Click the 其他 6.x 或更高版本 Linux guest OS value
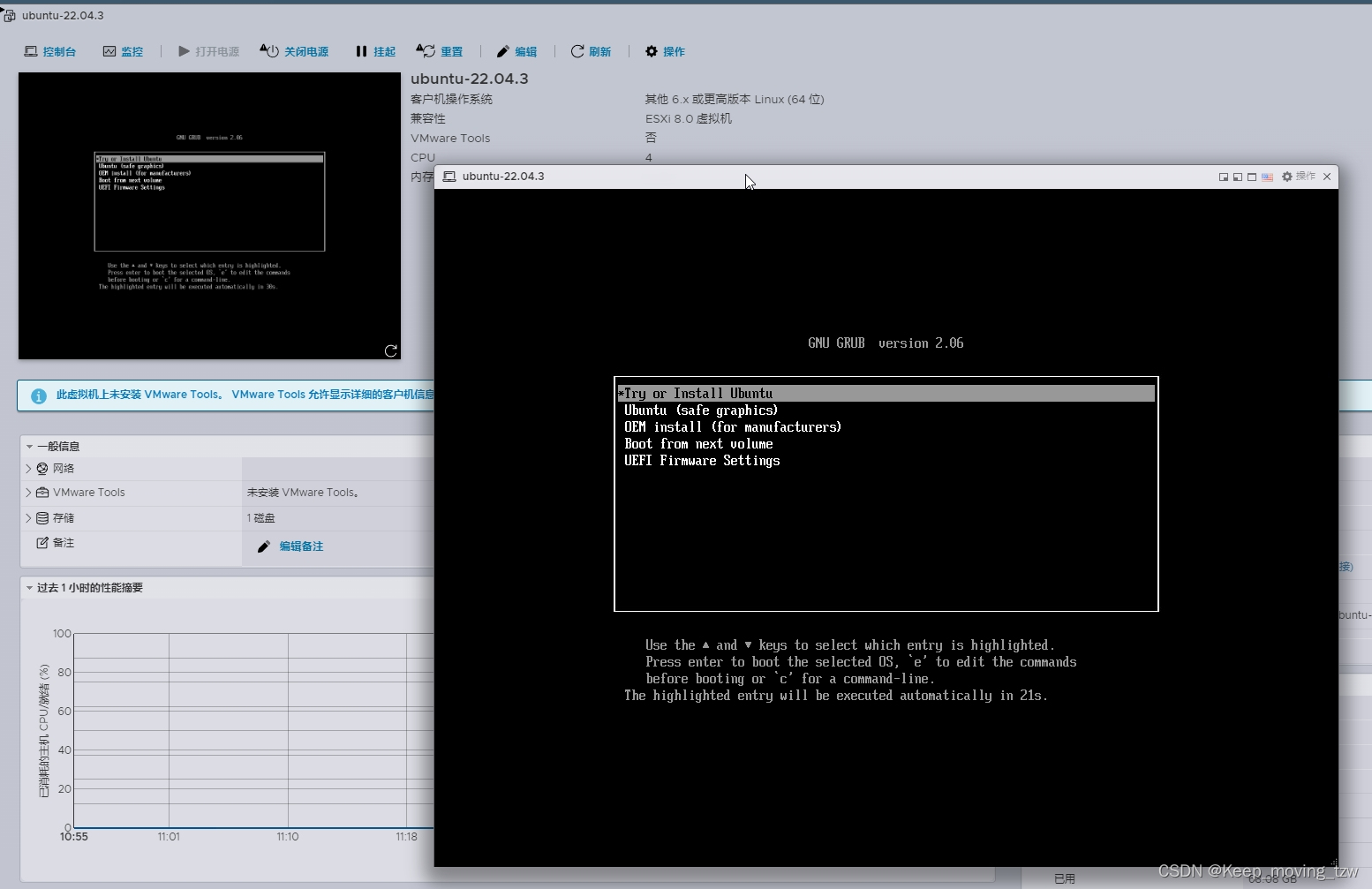This screenshot has width=1372, height=889. [735, 99]
